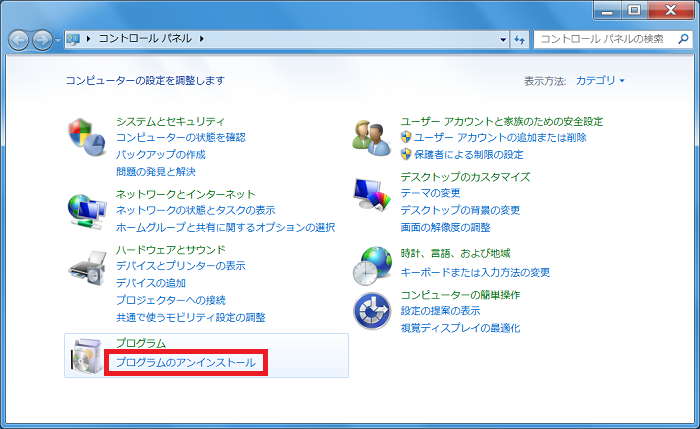700x429 pixels.
Task: Open プロジェクターへの接続 link
Action: pos(171,300)
